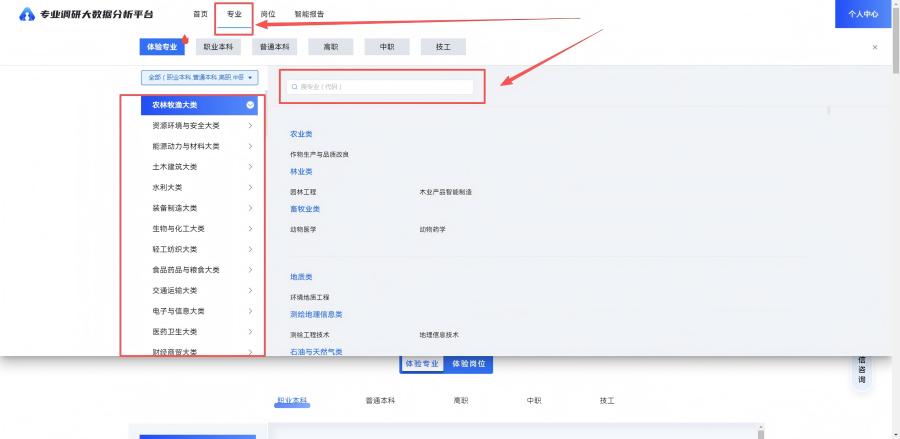Click the 畜牧业类 heading link
Screen dimensions: 900x439
(305, 209)
